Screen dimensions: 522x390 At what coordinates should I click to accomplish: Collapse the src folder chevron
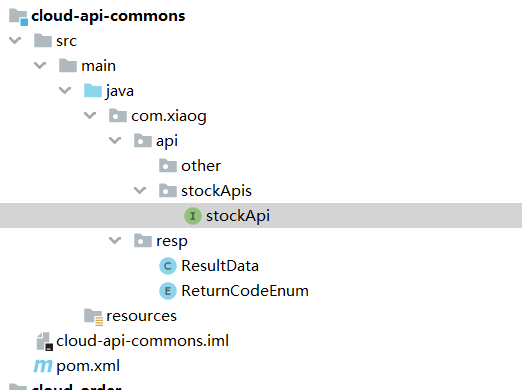pyautogui.click(x=15, y=40)
